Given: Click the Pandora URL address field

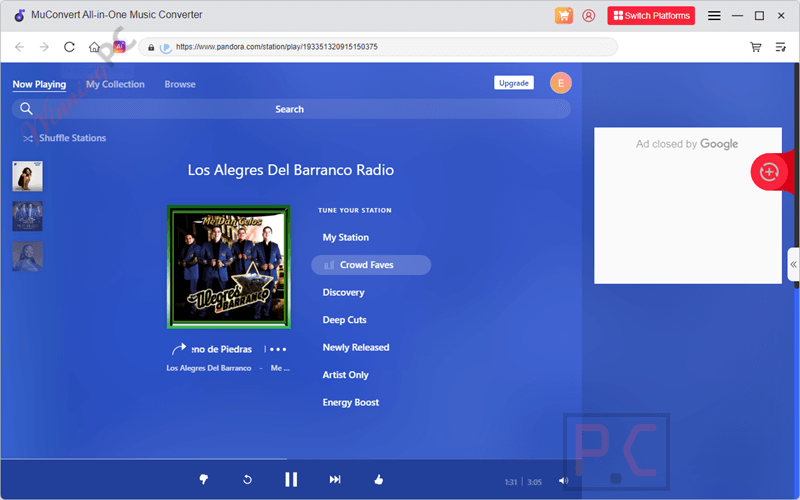Looking at the screenshot, I should tap(378, 47).
